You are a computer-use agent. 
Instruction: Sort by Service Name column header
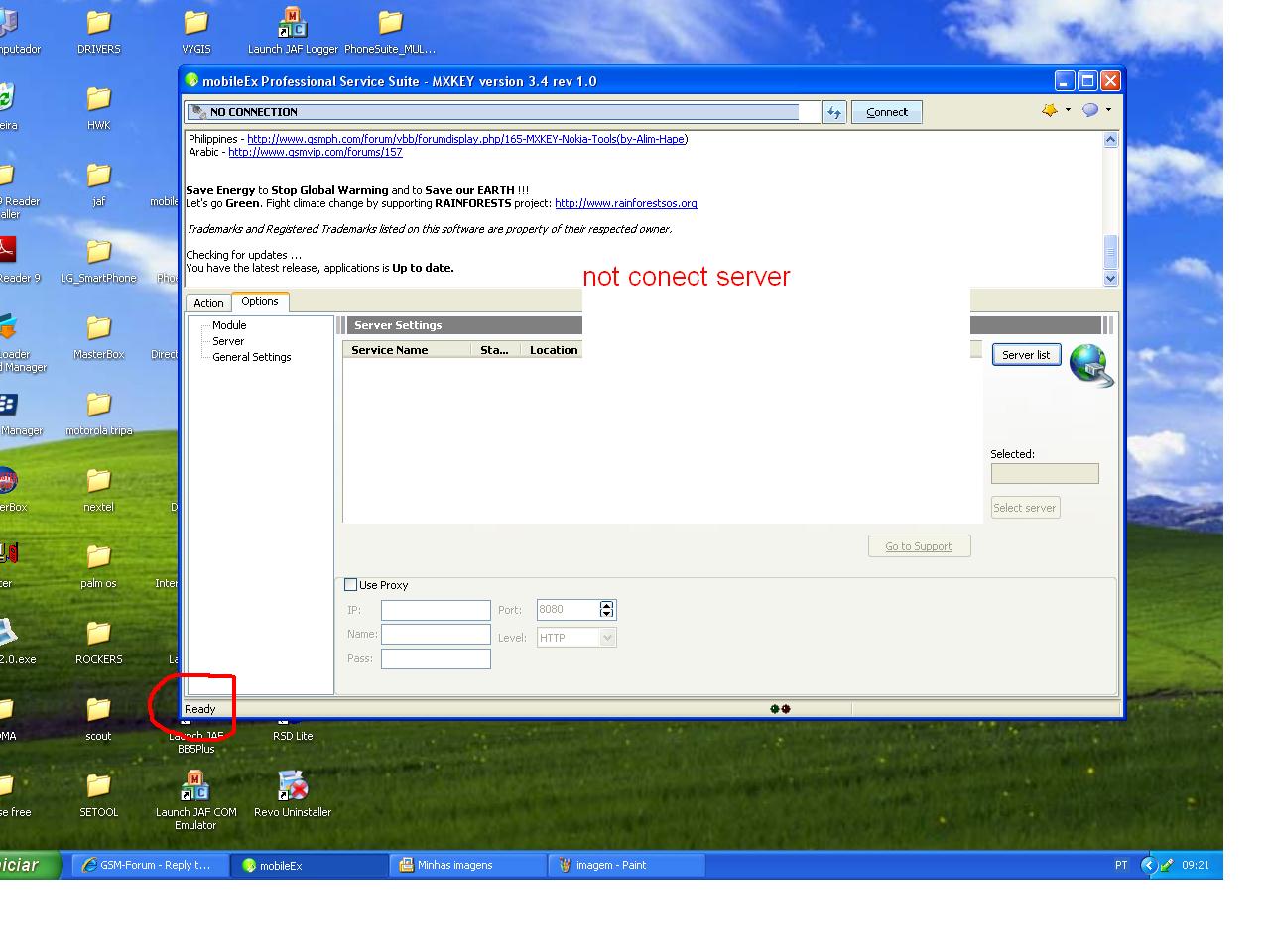[x=407, y=350]
